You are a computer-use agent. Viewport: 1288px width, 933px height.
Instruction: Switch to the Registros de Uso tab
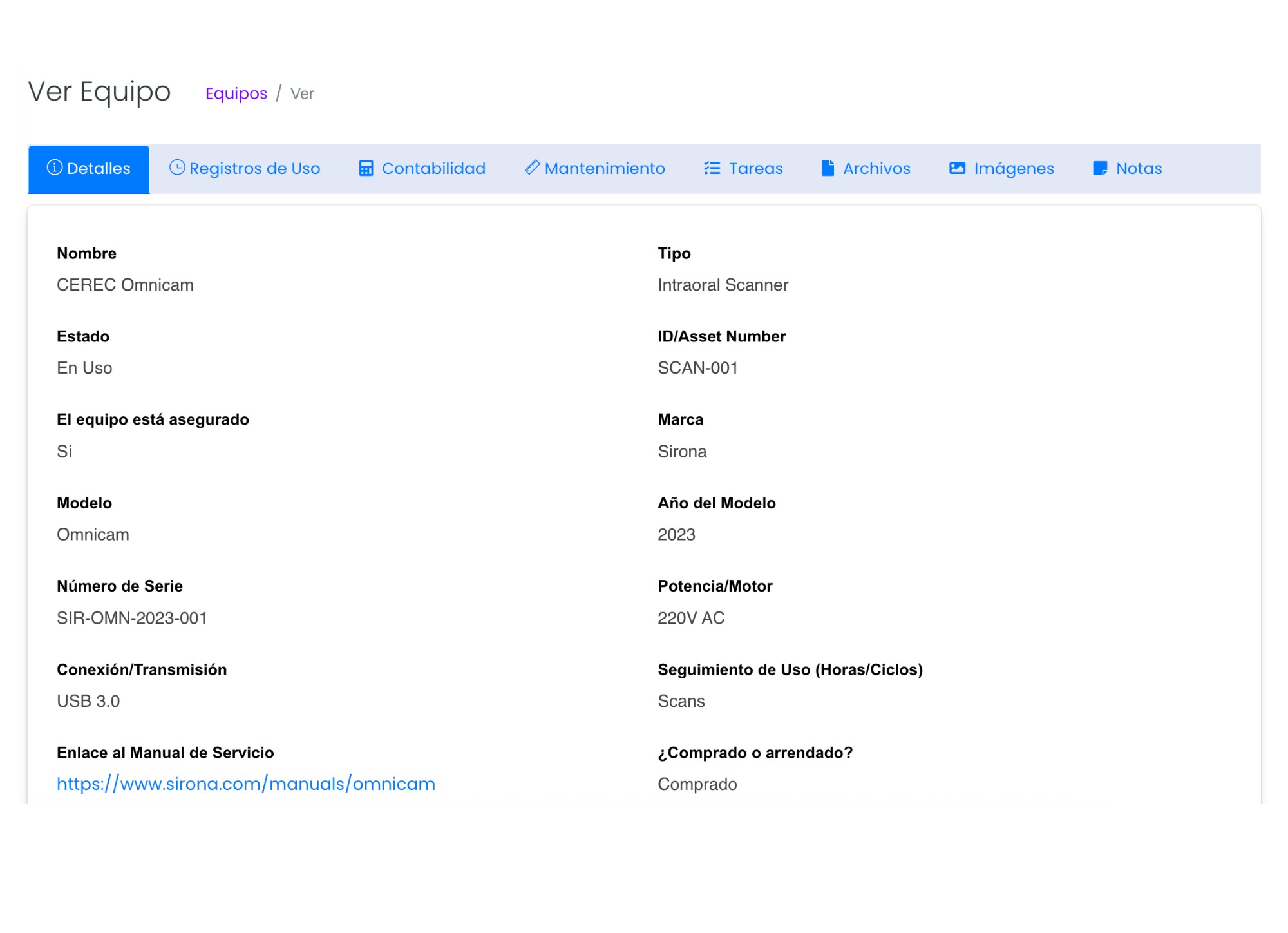pos(254,169)
